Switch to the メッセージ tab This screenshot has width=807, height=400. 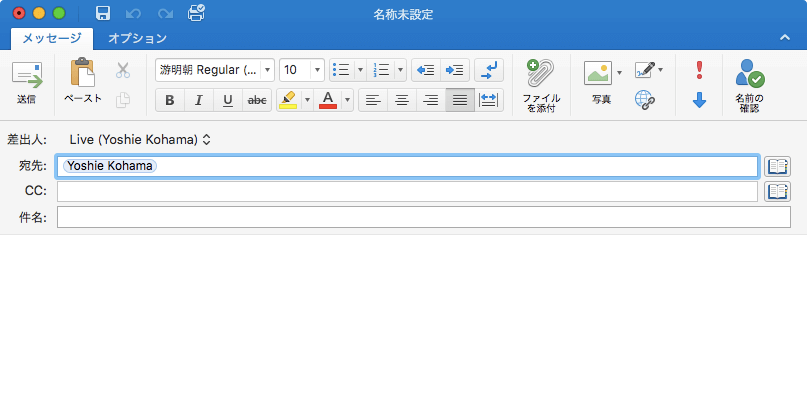pyautogui.click(x=52, y=38)
